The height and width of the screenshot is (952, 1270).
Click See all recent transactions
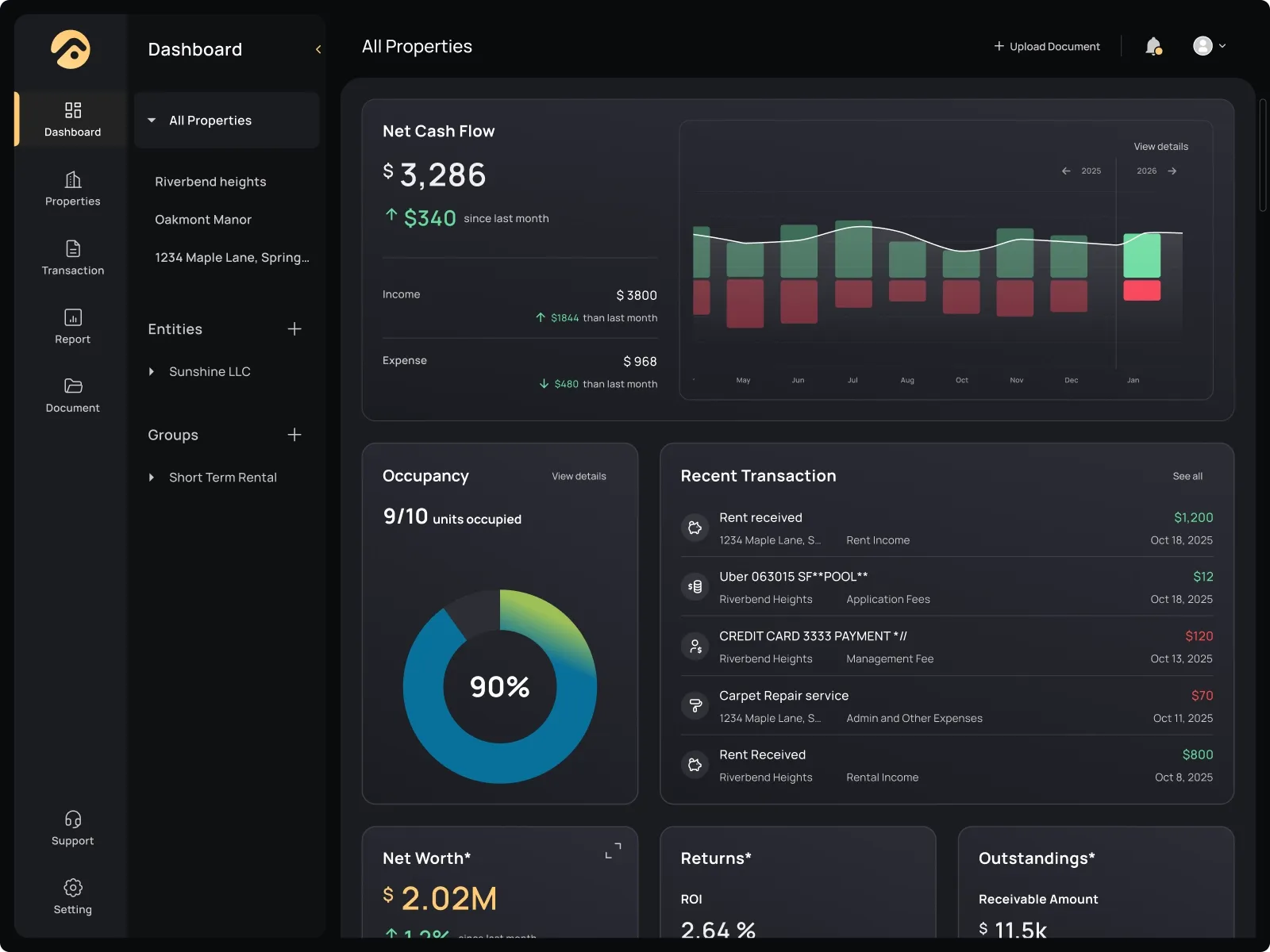click(1187, 476)
